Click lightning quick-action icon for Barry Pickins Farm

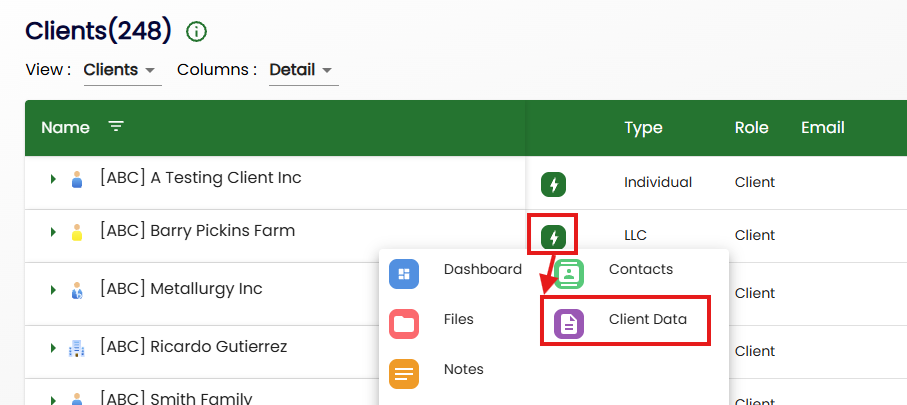coord(554,237)
